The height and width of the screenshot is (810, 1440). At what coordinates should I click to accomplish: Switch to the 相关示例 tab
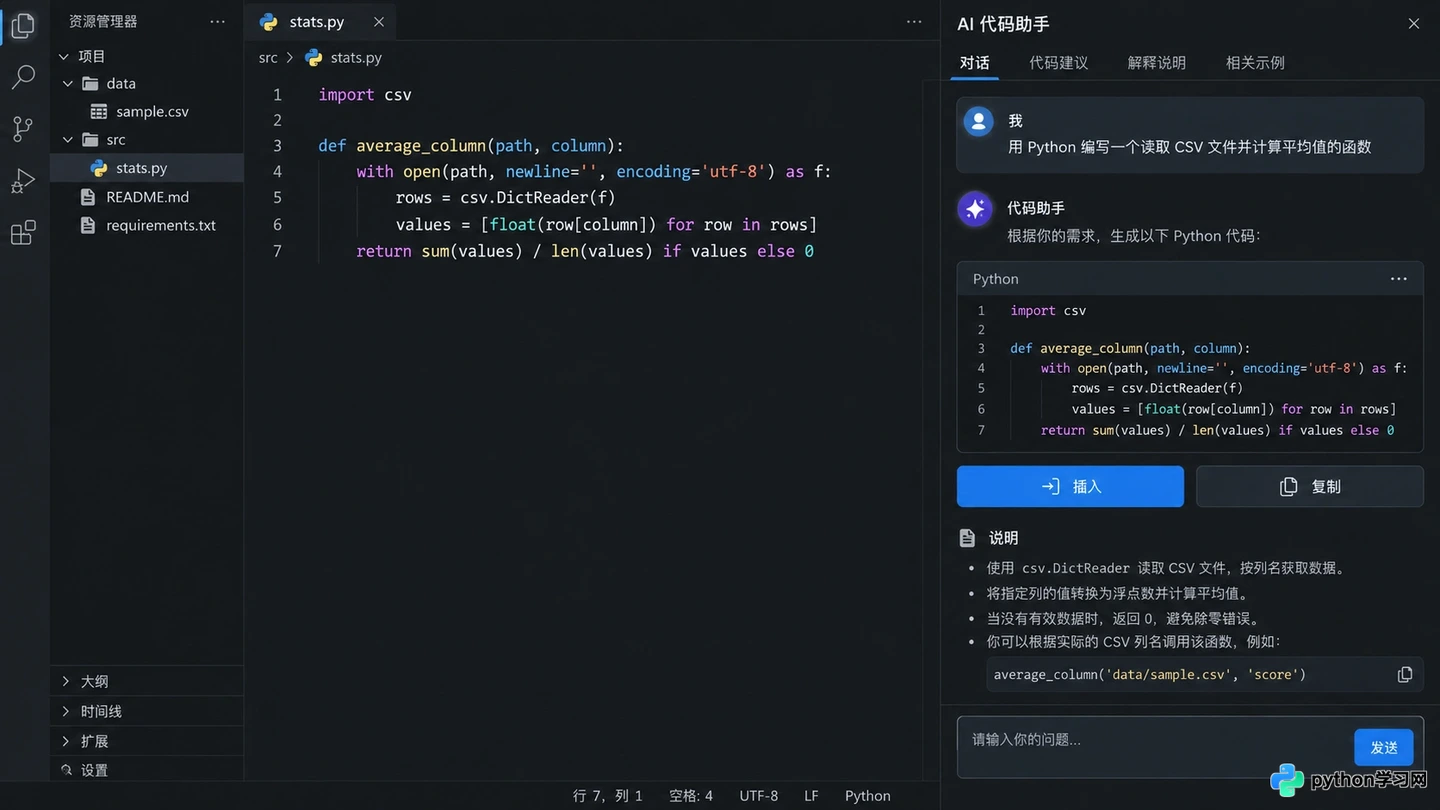1255,62
